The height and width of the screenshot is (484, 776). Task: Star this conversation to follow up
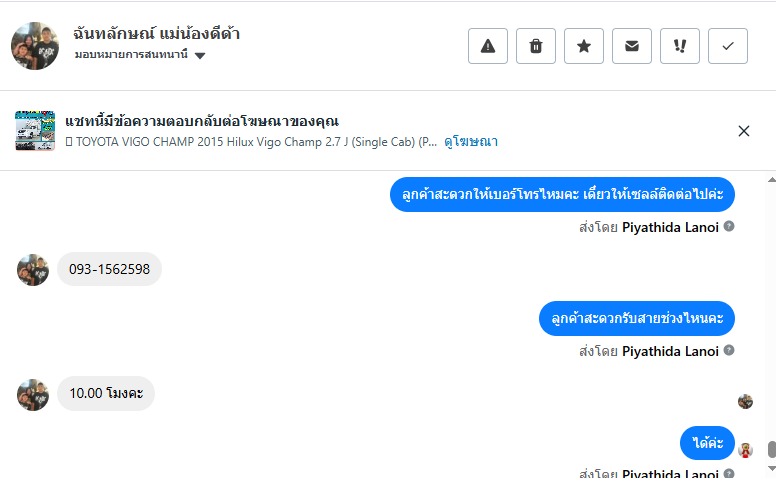point(584,46)
